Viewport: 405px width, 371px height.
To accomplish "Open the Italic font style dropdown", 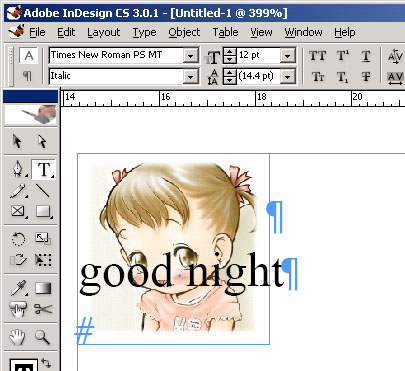I will click(191, 77).
